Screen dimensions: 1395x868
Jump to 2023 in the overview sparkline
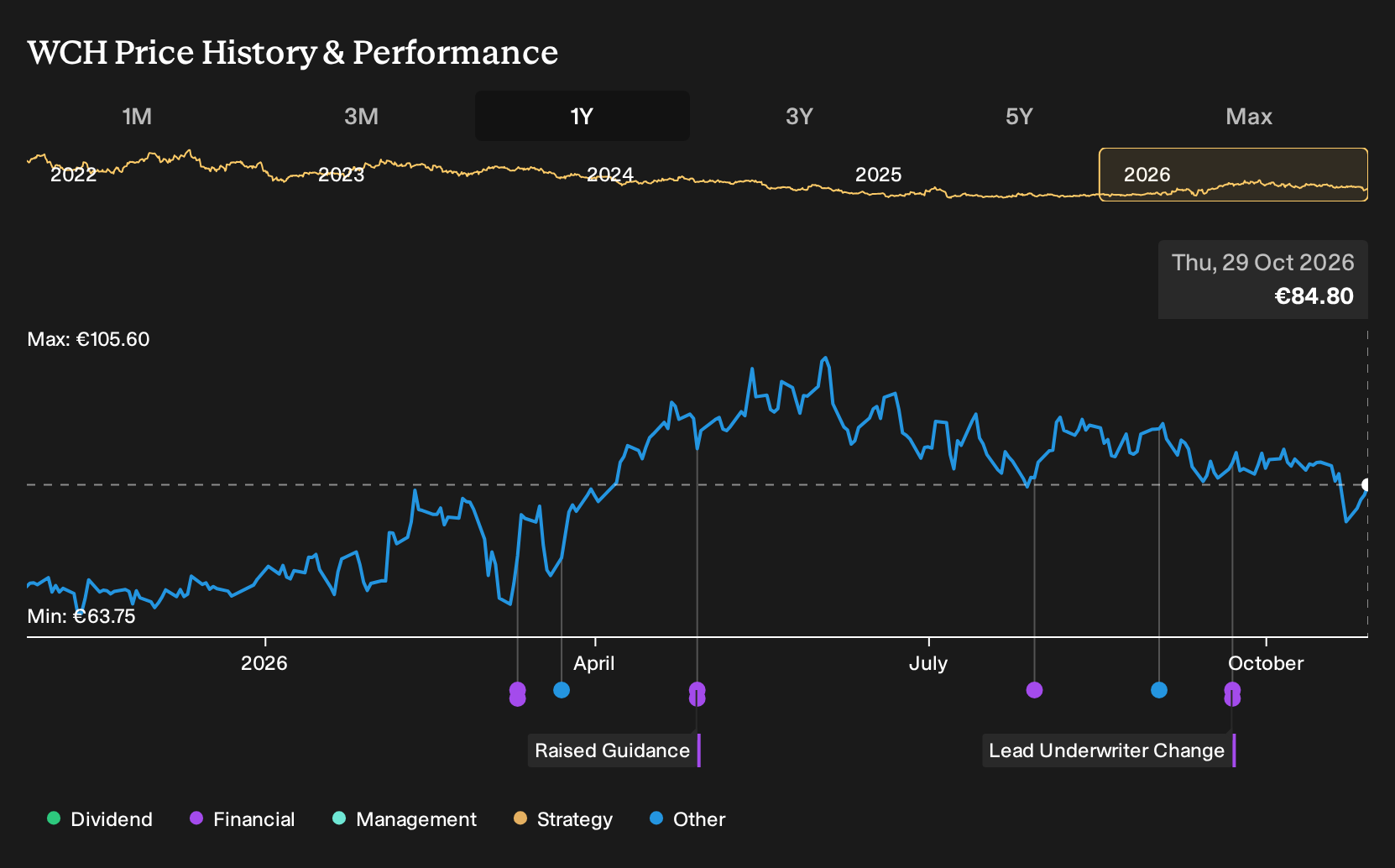point(341,175)
